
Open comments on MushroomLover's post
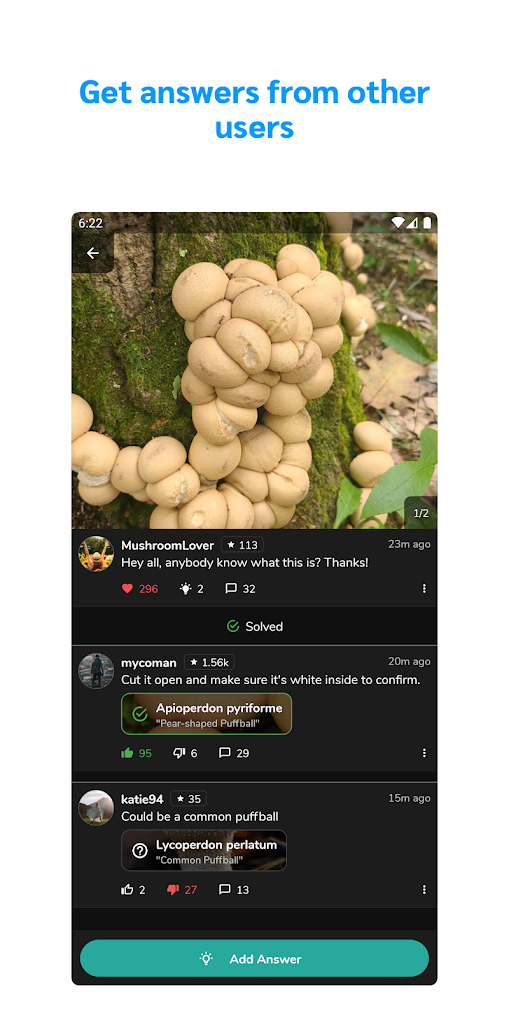coord(231,589)
